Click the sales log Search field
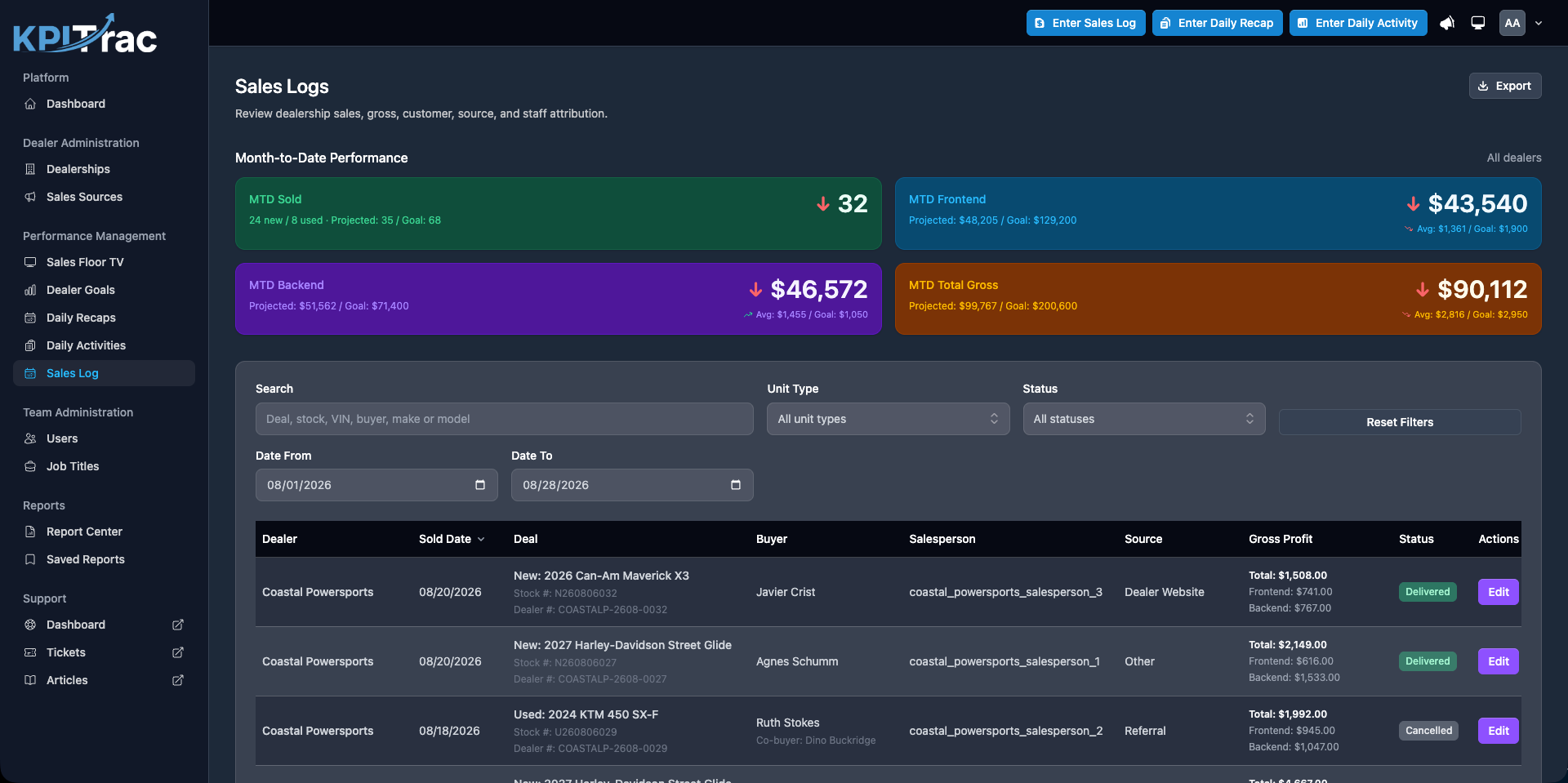The height and width of the screenshot is (783, 1568). pos(505,419)
